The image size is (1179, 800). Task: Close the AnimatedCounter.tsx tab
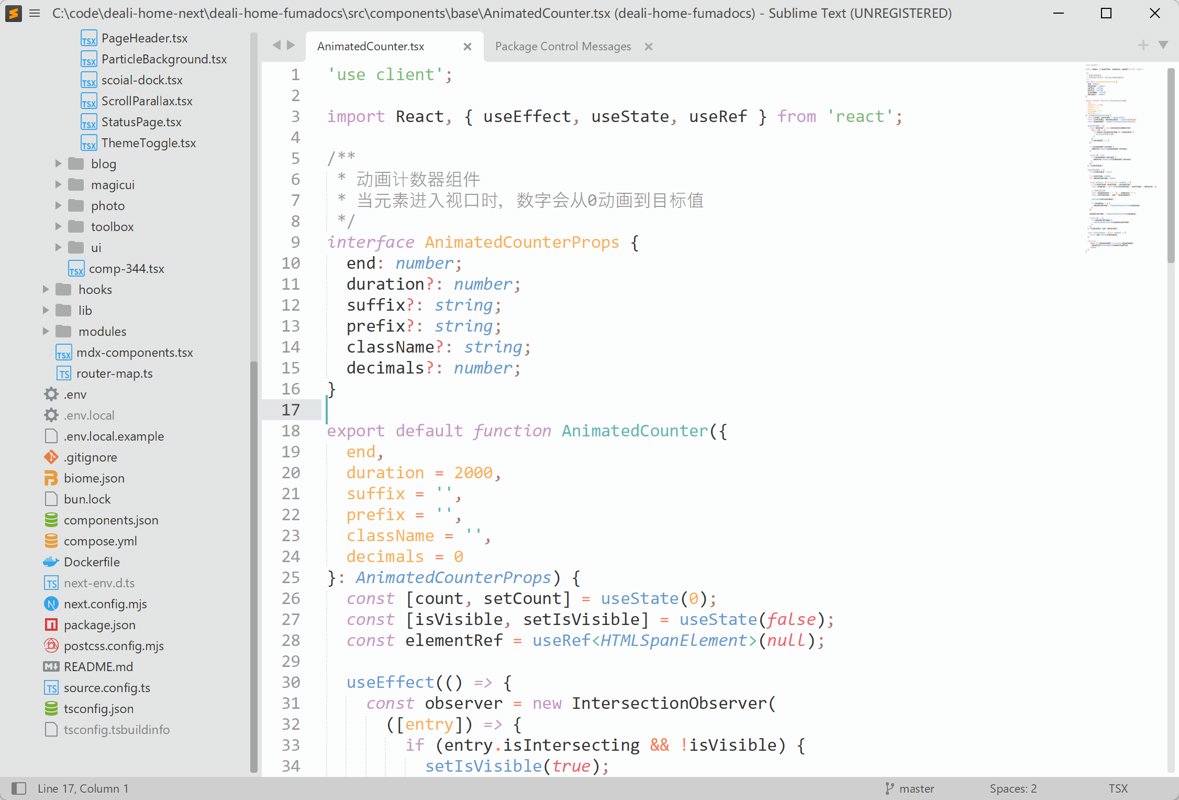click(467, 46)
